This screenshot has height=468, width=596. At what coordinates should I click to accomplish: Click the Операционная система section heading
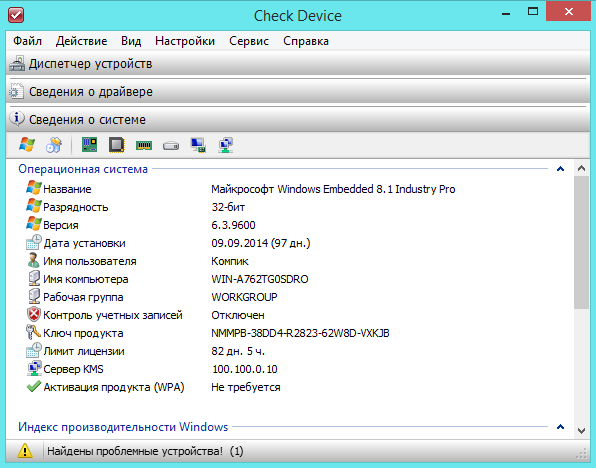coord(83,169)
